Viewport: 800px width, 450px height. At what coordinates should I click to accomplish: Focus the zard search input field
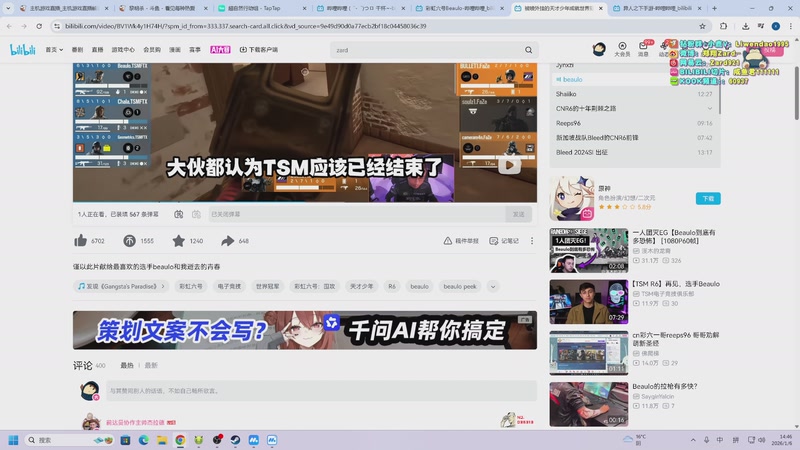click(426, 50)
